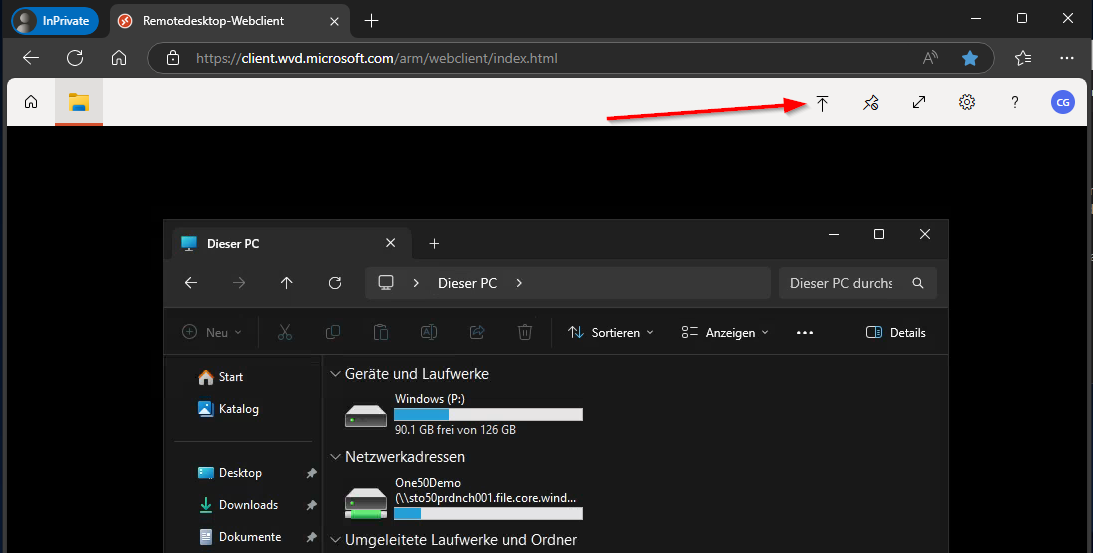Go to the webclient home icon
The image size is (1093, 553).
point(31,103)
